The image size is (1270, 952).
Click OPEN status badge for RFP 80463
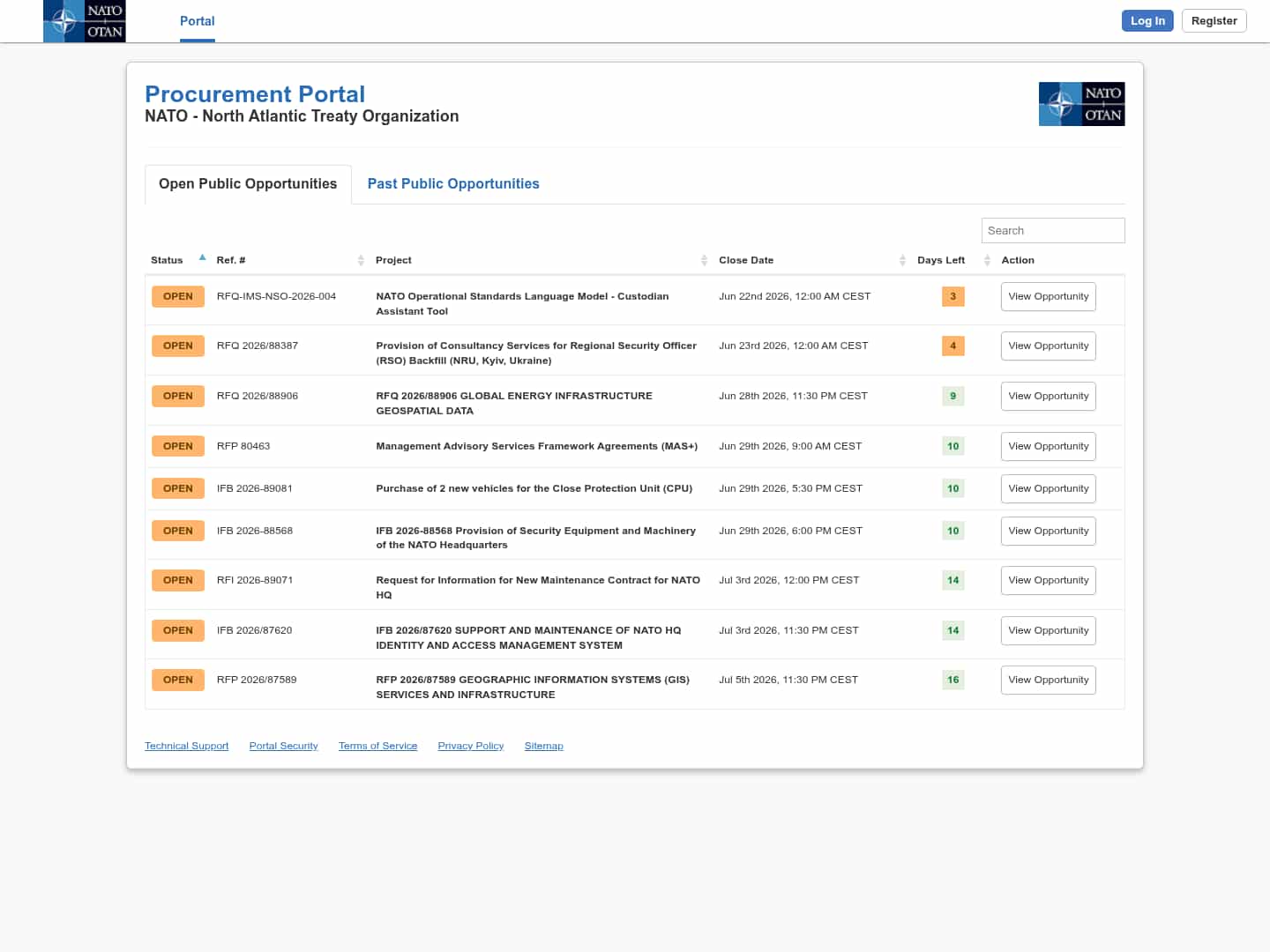178,447
